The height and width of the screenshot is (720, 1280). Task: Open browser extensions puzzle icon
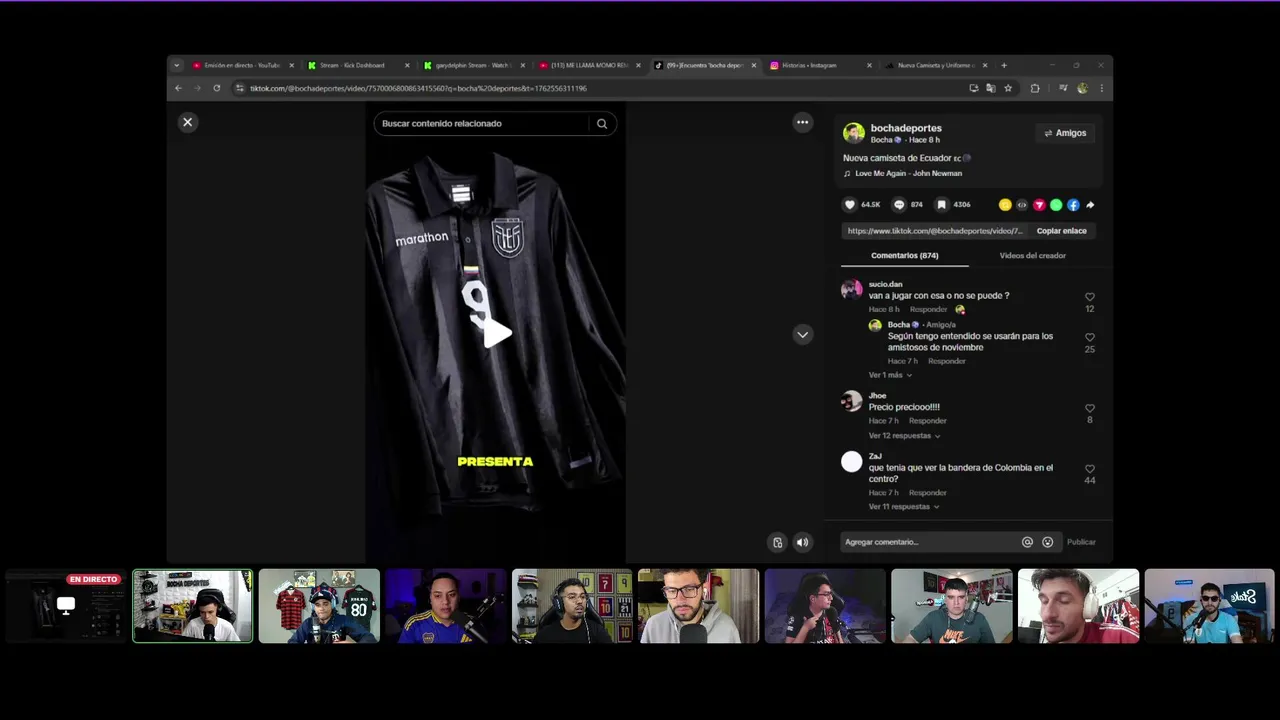(x=1035, y=89)
